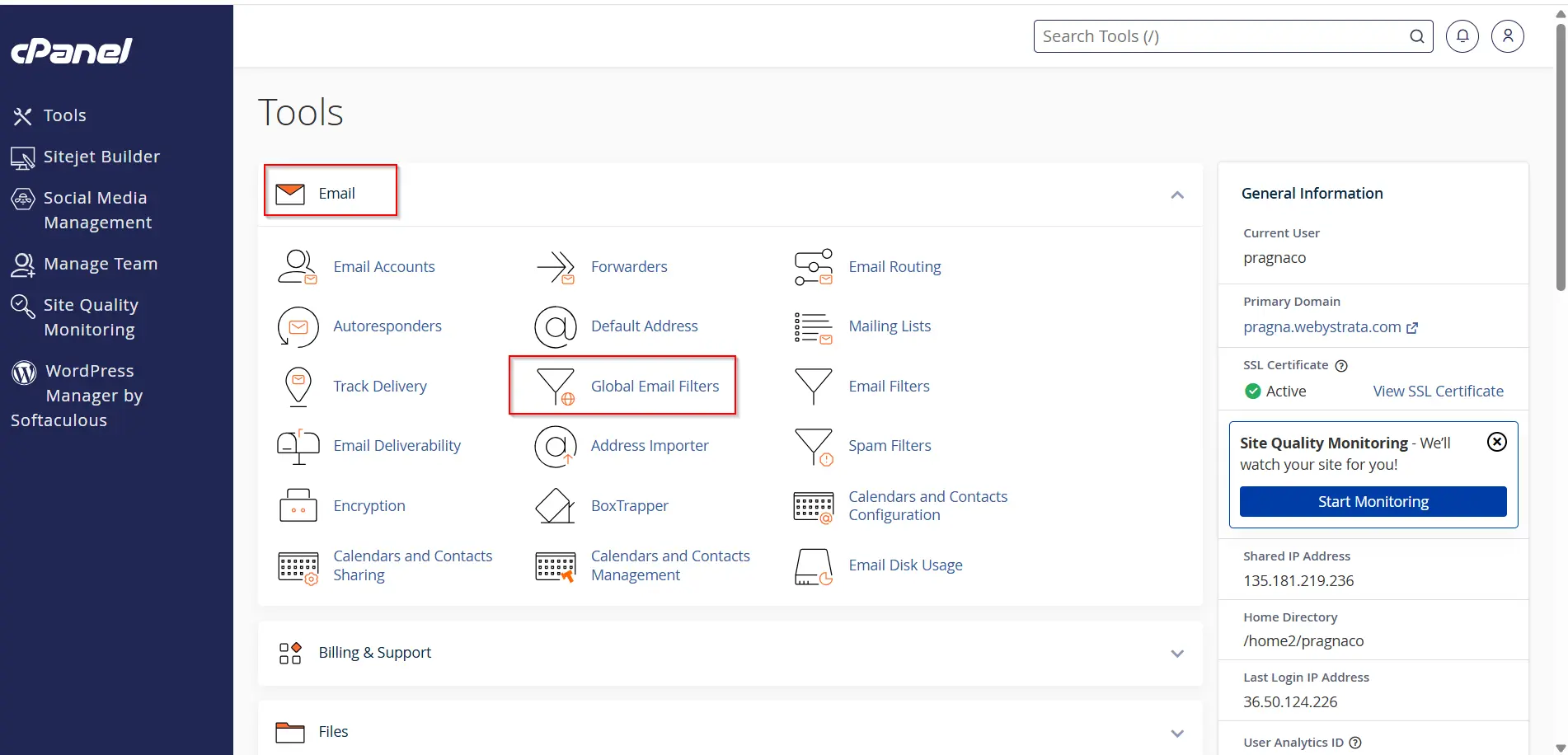Open Calendars and Contacts Management link

(670, 565)
